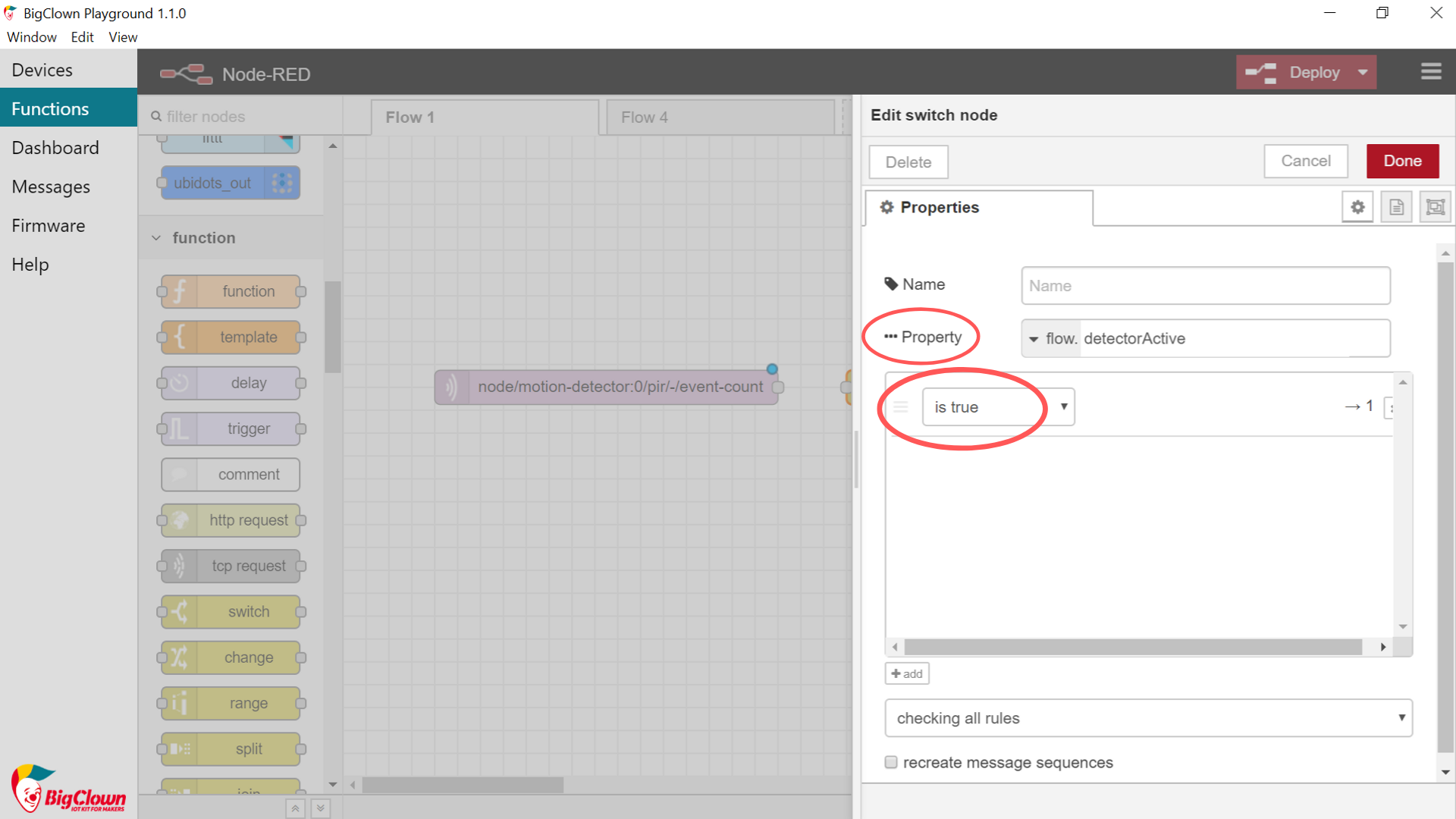Click the palette vertical scrollbar thumb
This screenshot has height=819, width=1456.
pyautogui.click(x=333, y=327)
